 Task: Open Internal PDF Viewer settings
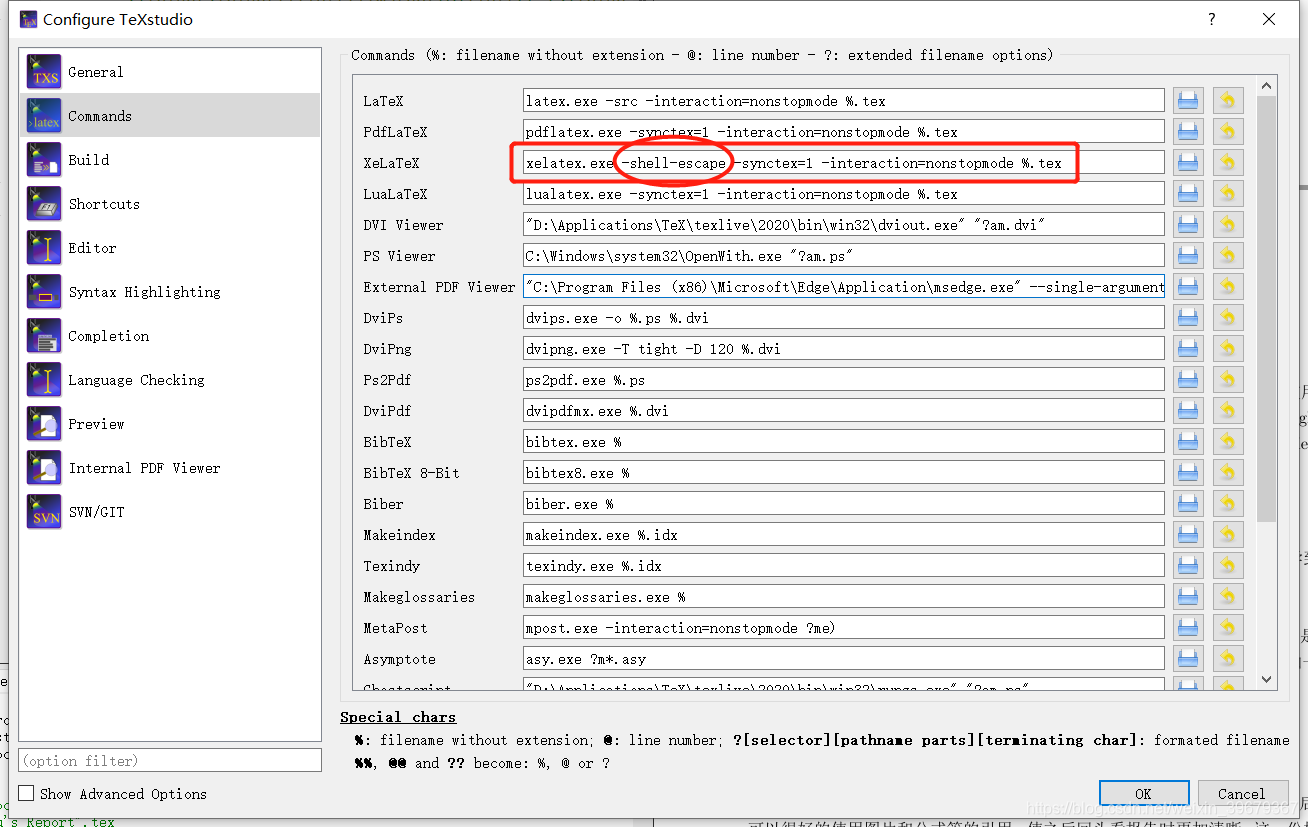click(170, 468)
